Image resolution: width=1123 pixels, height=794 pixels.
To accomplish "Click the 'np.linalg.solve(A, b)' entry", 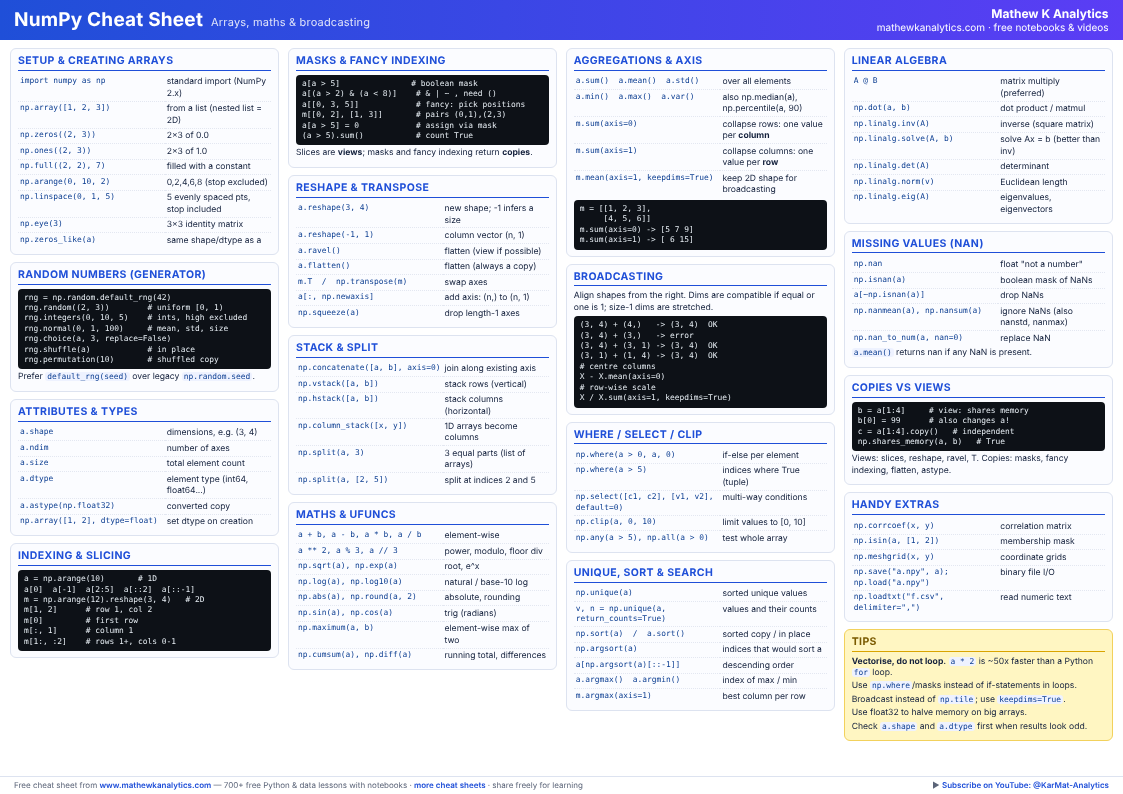I will click(x=903, y=138).
